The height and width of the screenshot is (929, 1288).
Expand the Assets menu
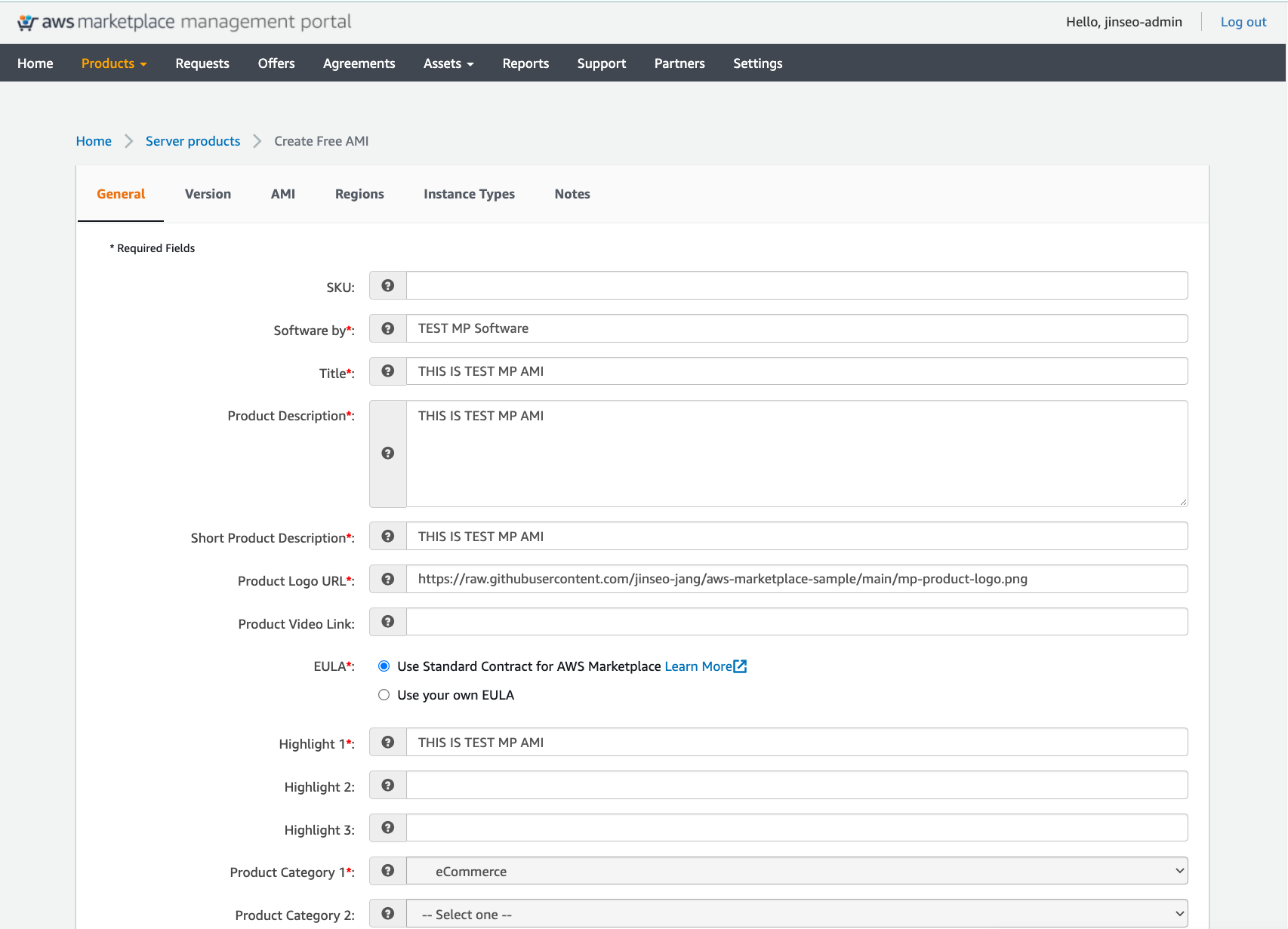click(448, 63)
